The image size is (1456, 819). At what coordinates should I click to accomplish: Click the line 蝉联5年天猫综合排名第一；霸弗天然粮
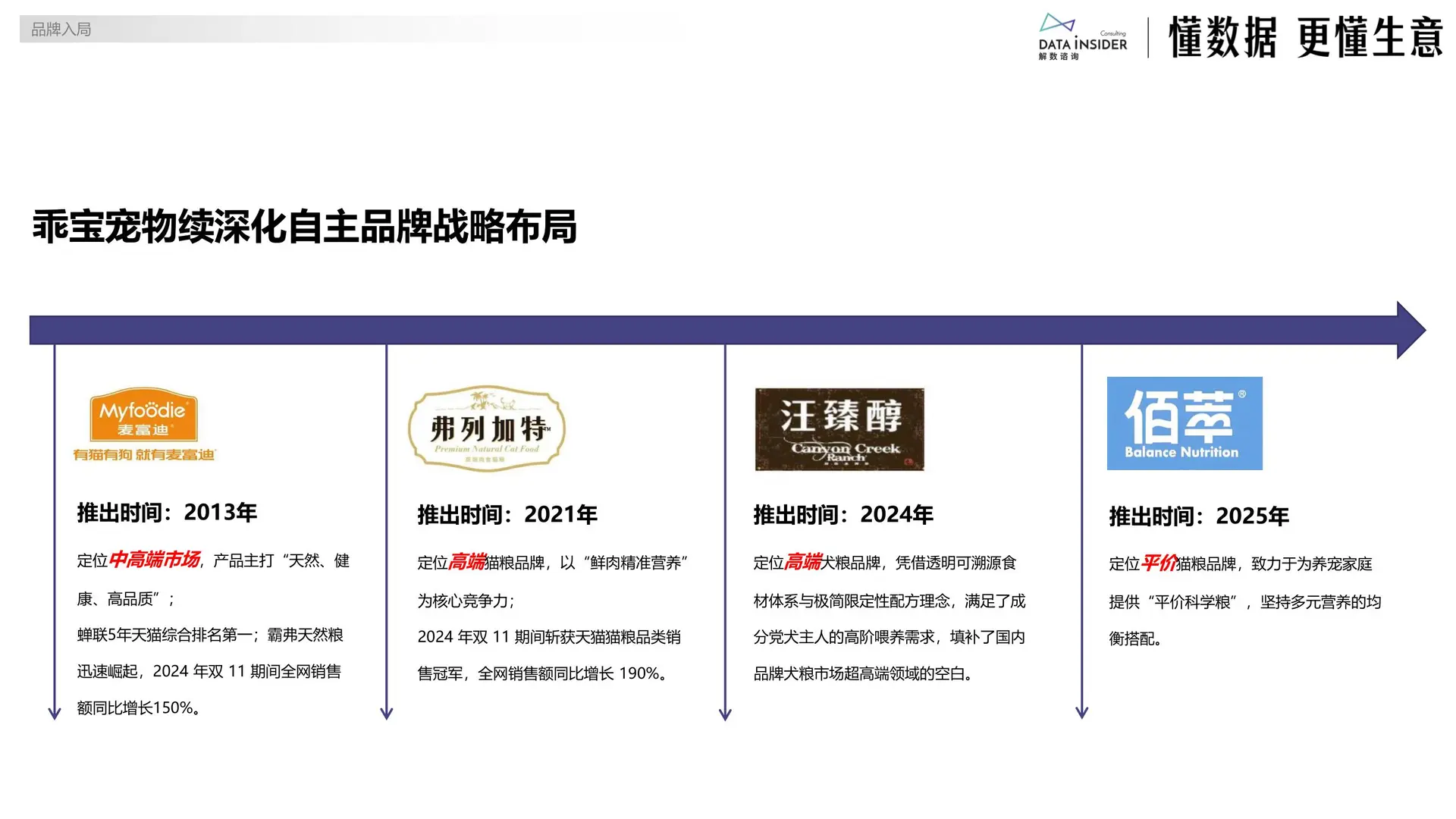210,635
